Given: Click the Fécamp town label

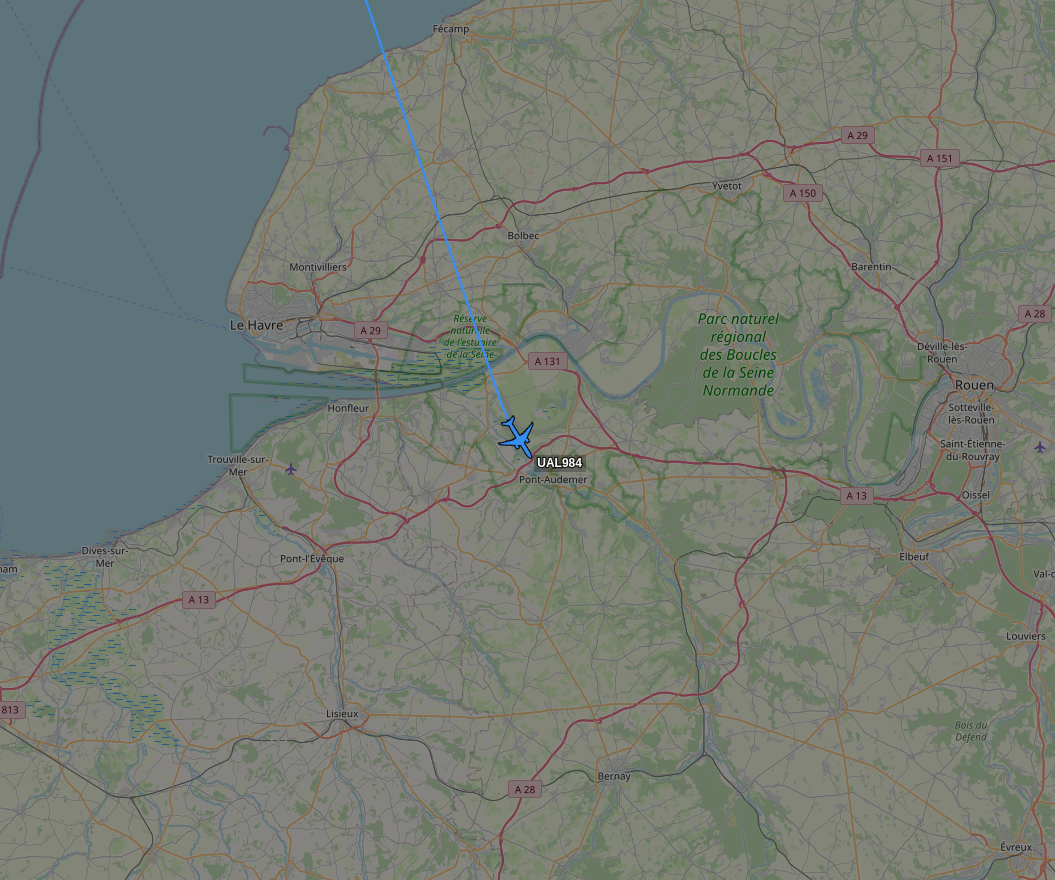Looking at the screenshot, I should tap(451, 29).
